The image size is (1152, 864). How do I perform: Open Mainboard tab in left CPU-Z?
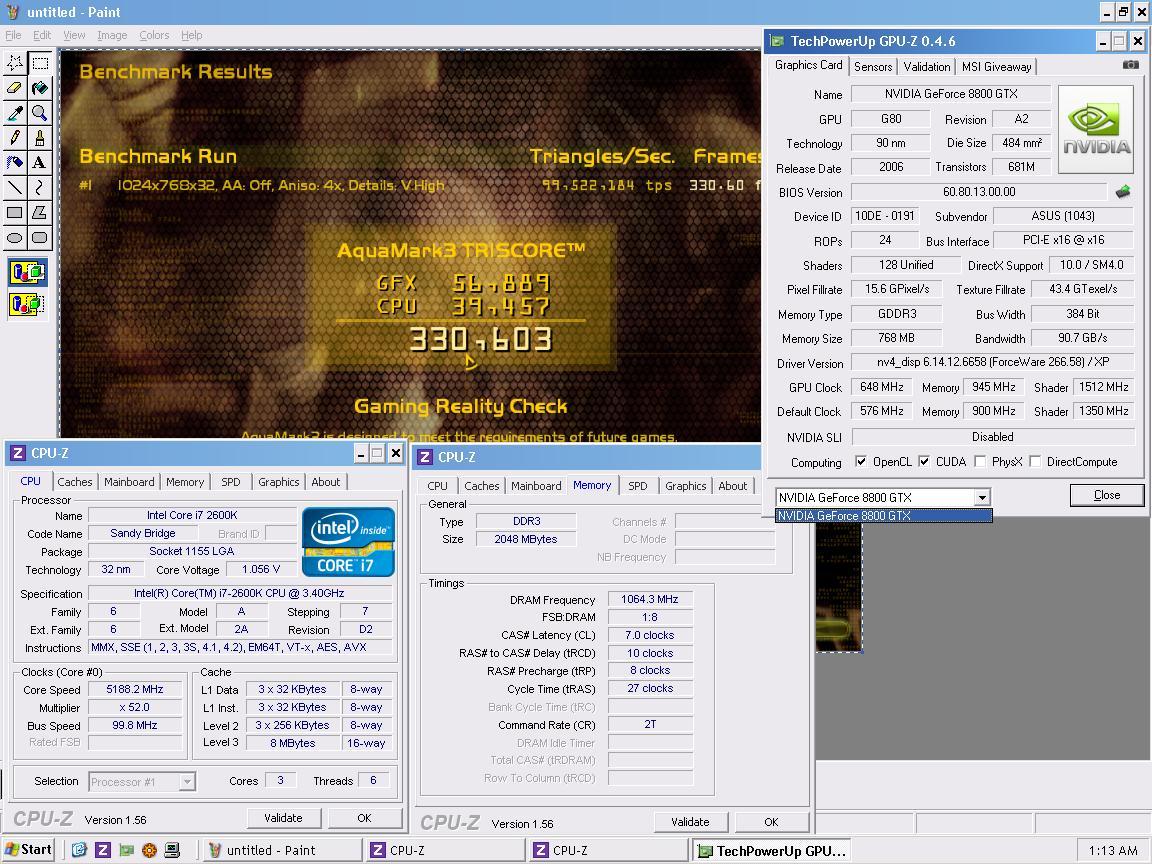[129, 482]
